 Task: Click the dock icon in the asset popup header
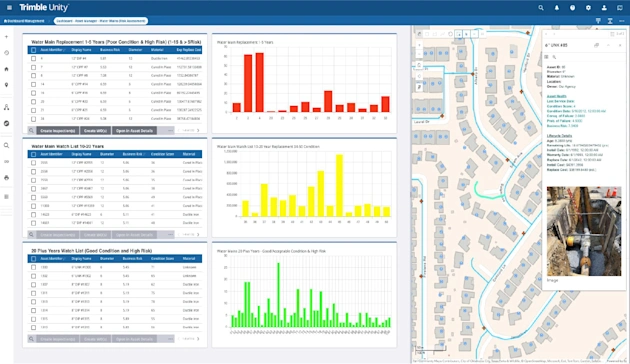click(x=596, y=45)
